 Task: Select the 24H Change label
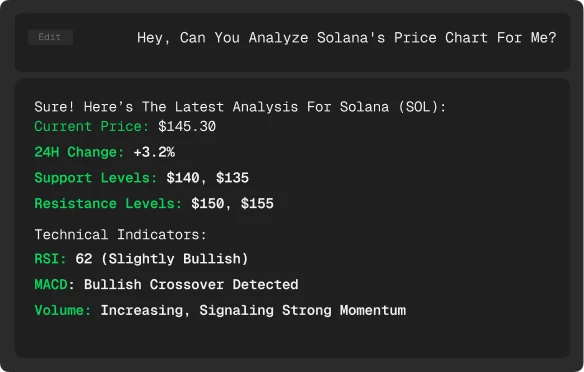coord(79,152)
